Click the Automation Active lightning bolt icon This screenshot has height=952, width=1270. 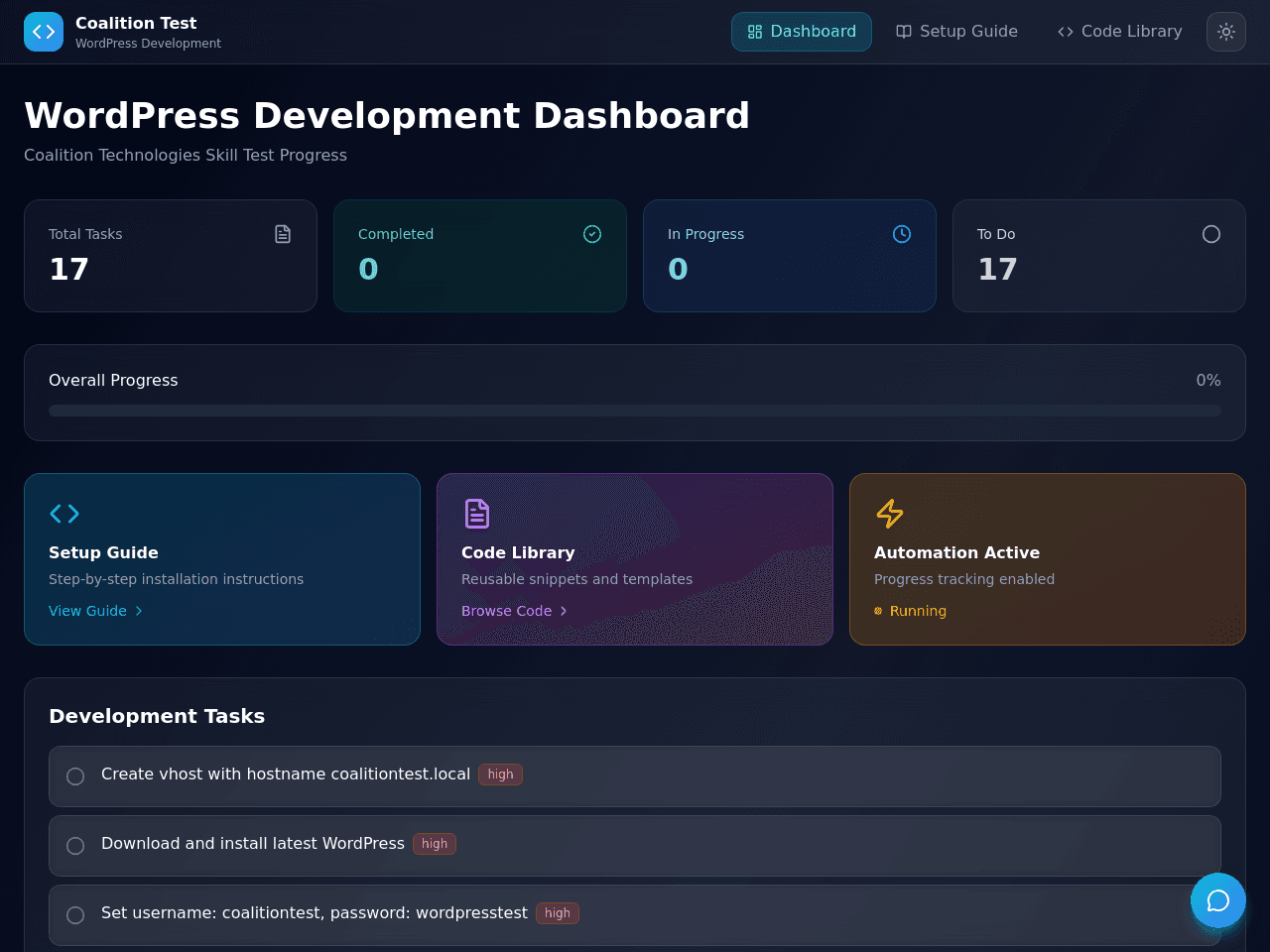890,514
